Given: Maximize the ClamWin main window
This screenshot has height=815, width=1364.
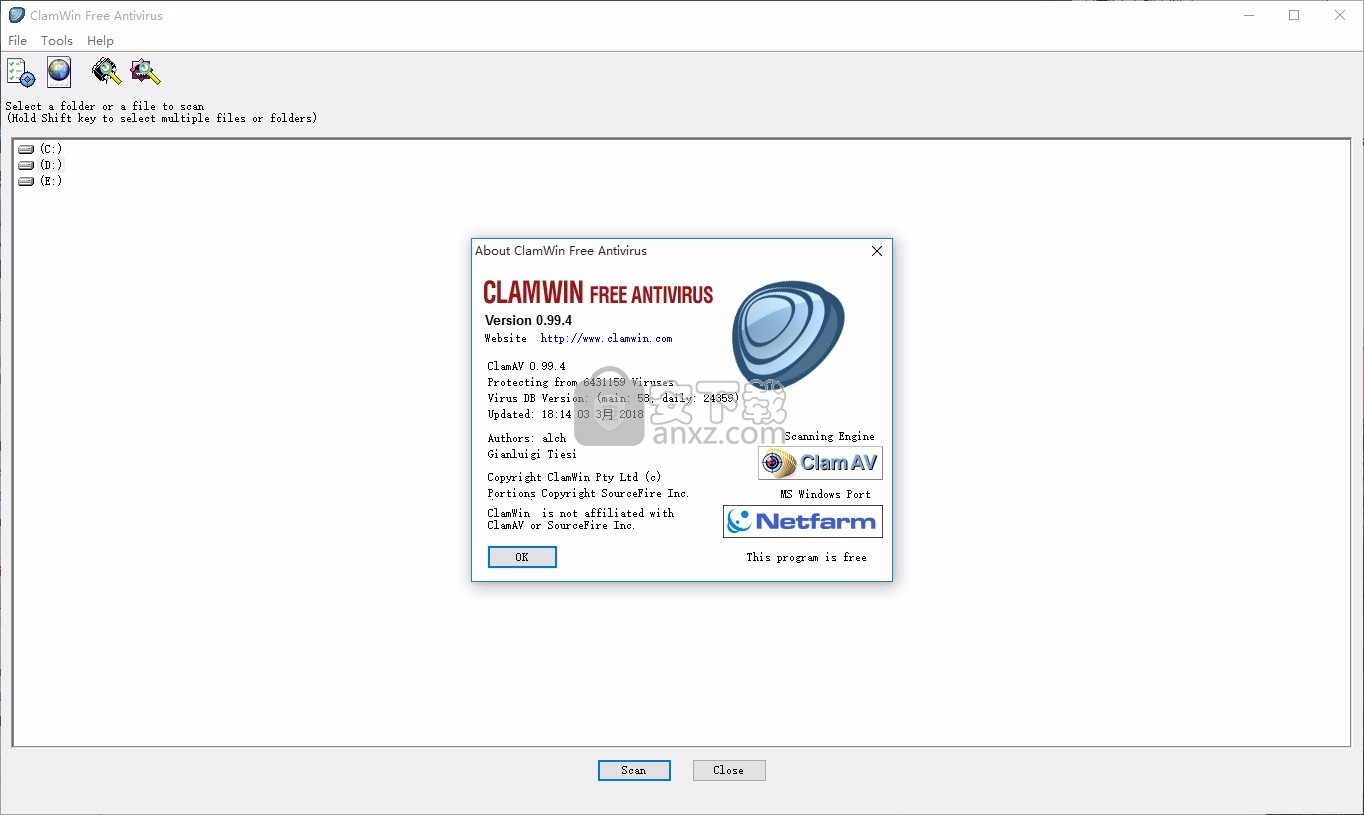Looking at the screenshot, I should coord(1294,15).
